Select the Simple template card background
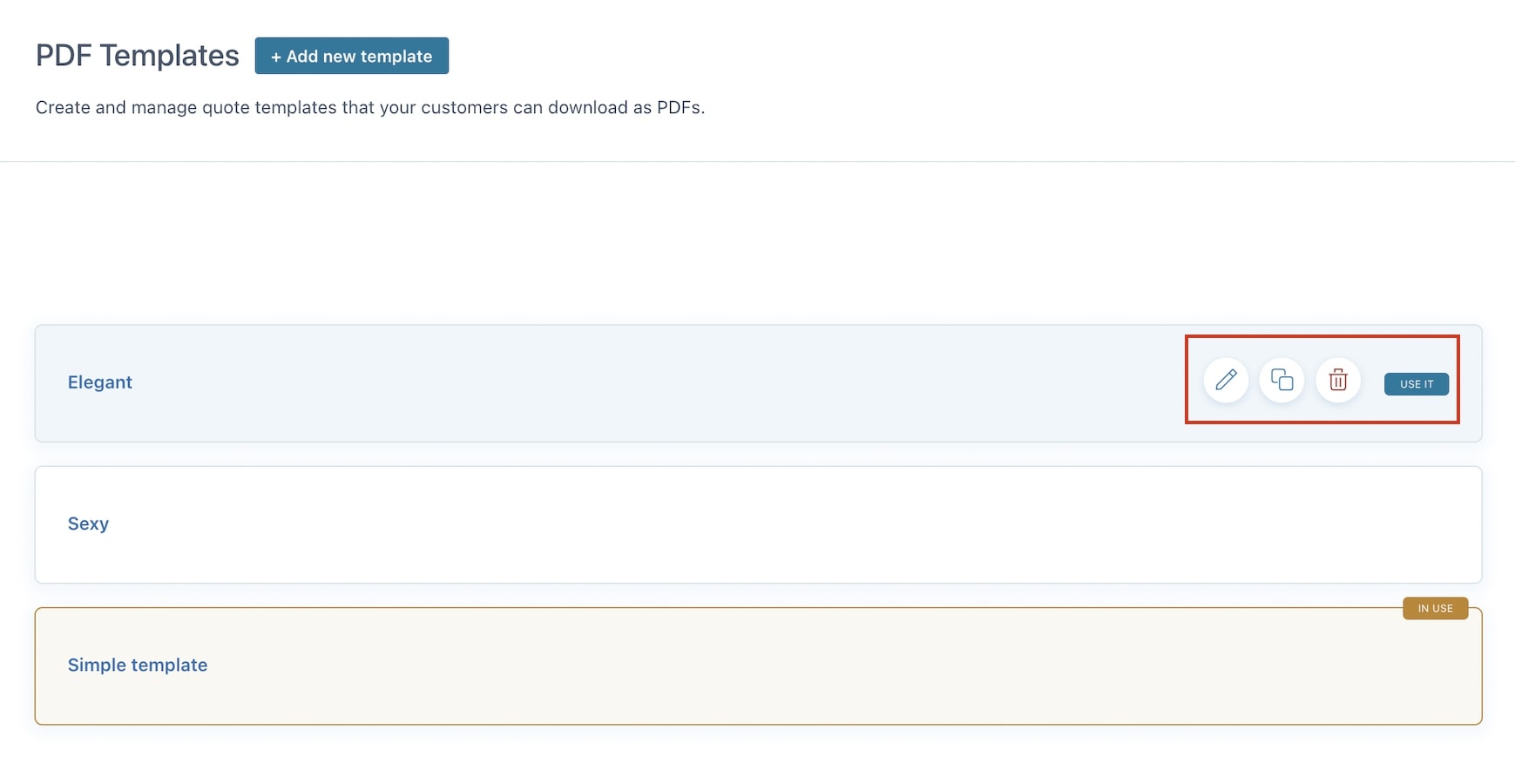The height and width of the screenshot is (784, 1515). [x=758, y=666]
